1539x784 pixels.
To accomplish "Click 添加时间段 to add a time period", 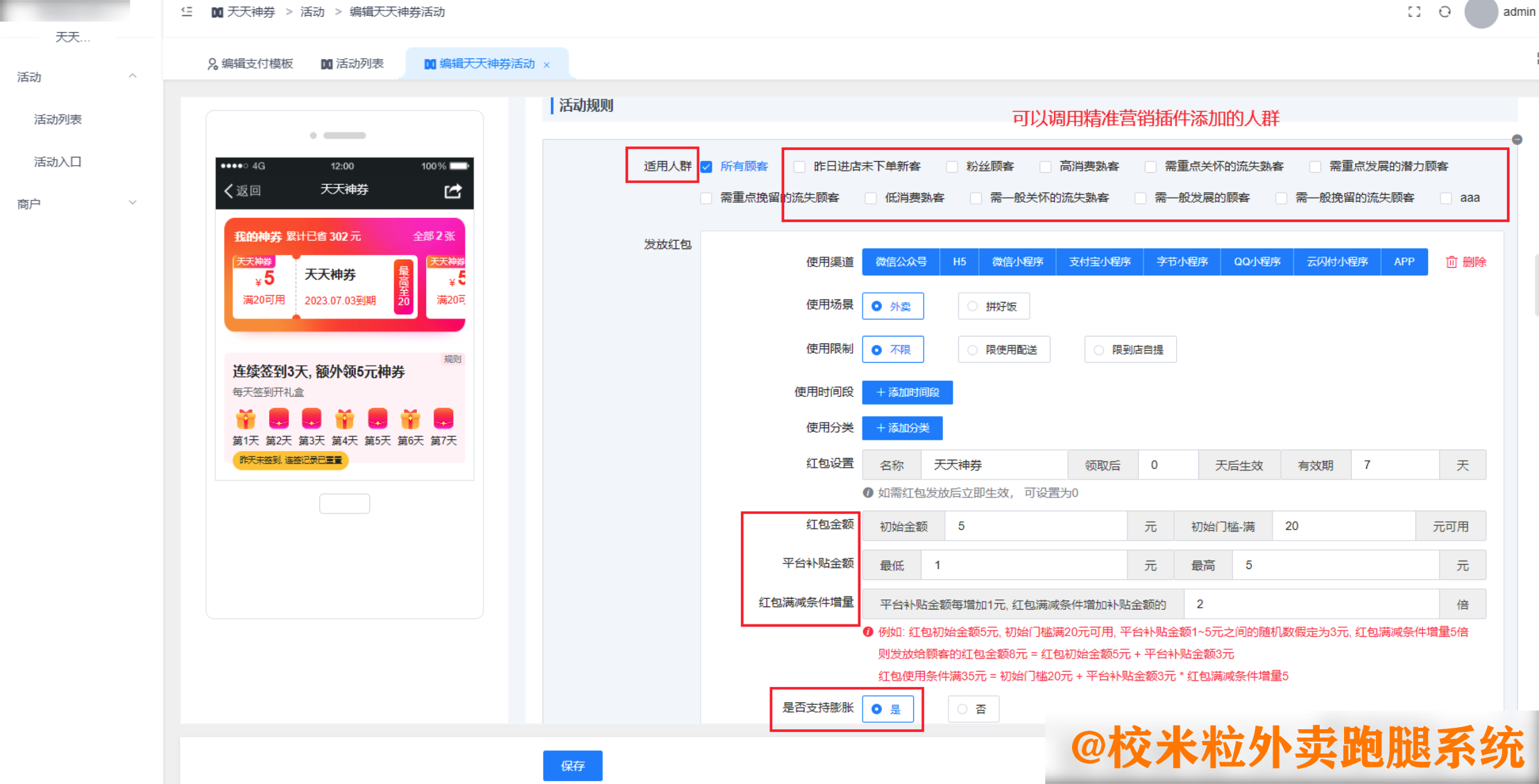I will tap(906, 393).
